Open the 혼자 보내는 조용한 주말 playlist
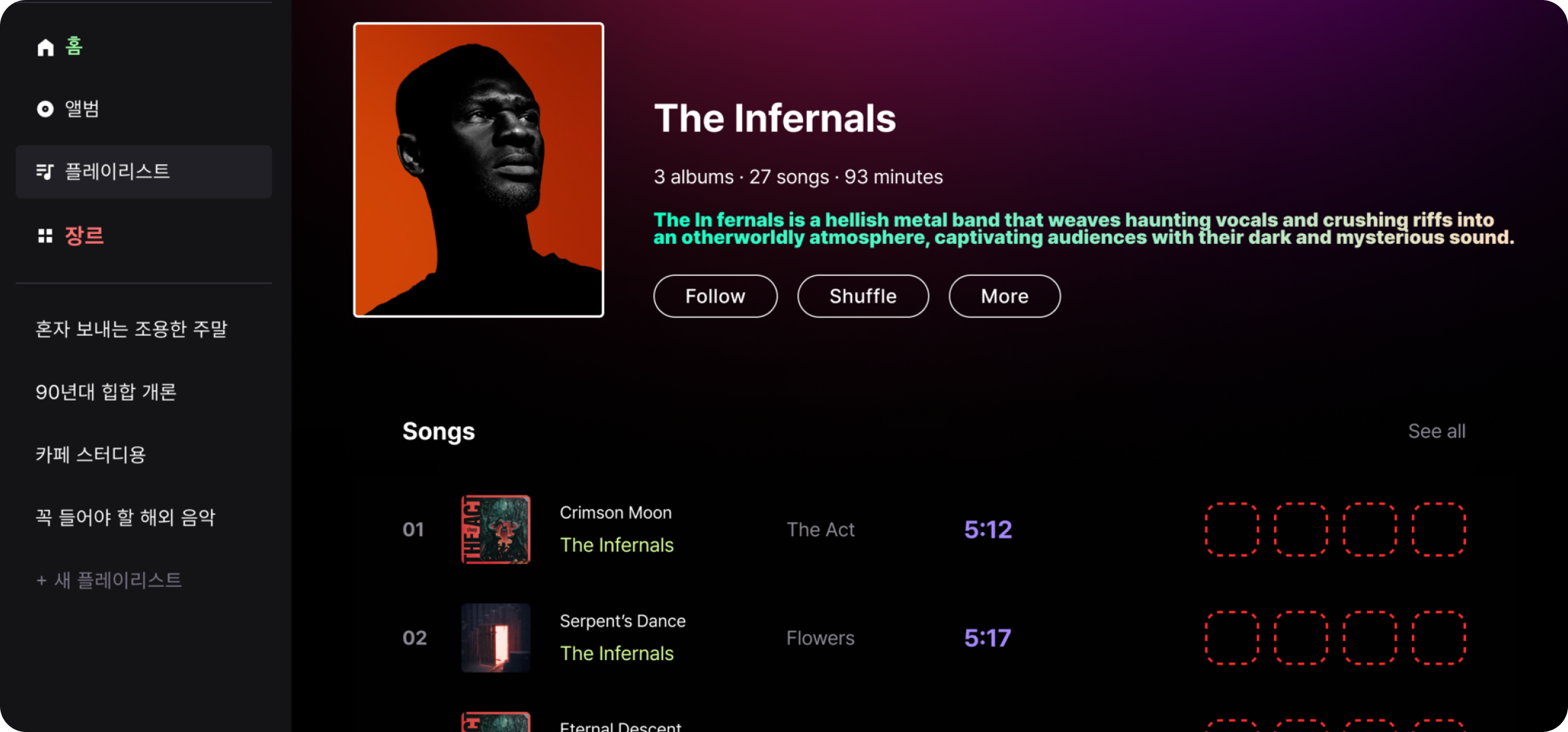Viewport: 1568px width, 732px height. (x=131, y=329)
